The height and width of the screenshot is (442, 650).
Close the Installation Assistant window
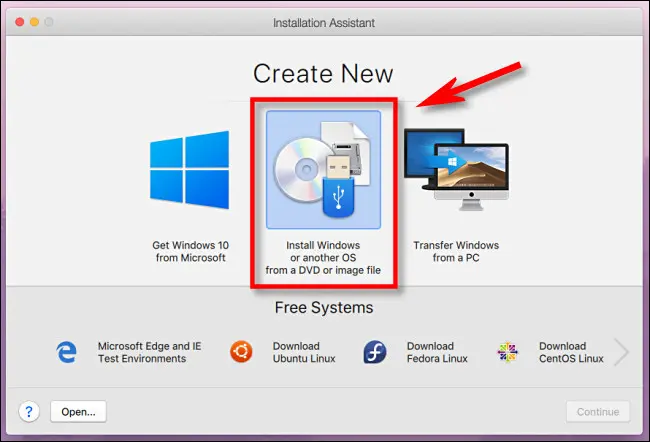[19, 22]
